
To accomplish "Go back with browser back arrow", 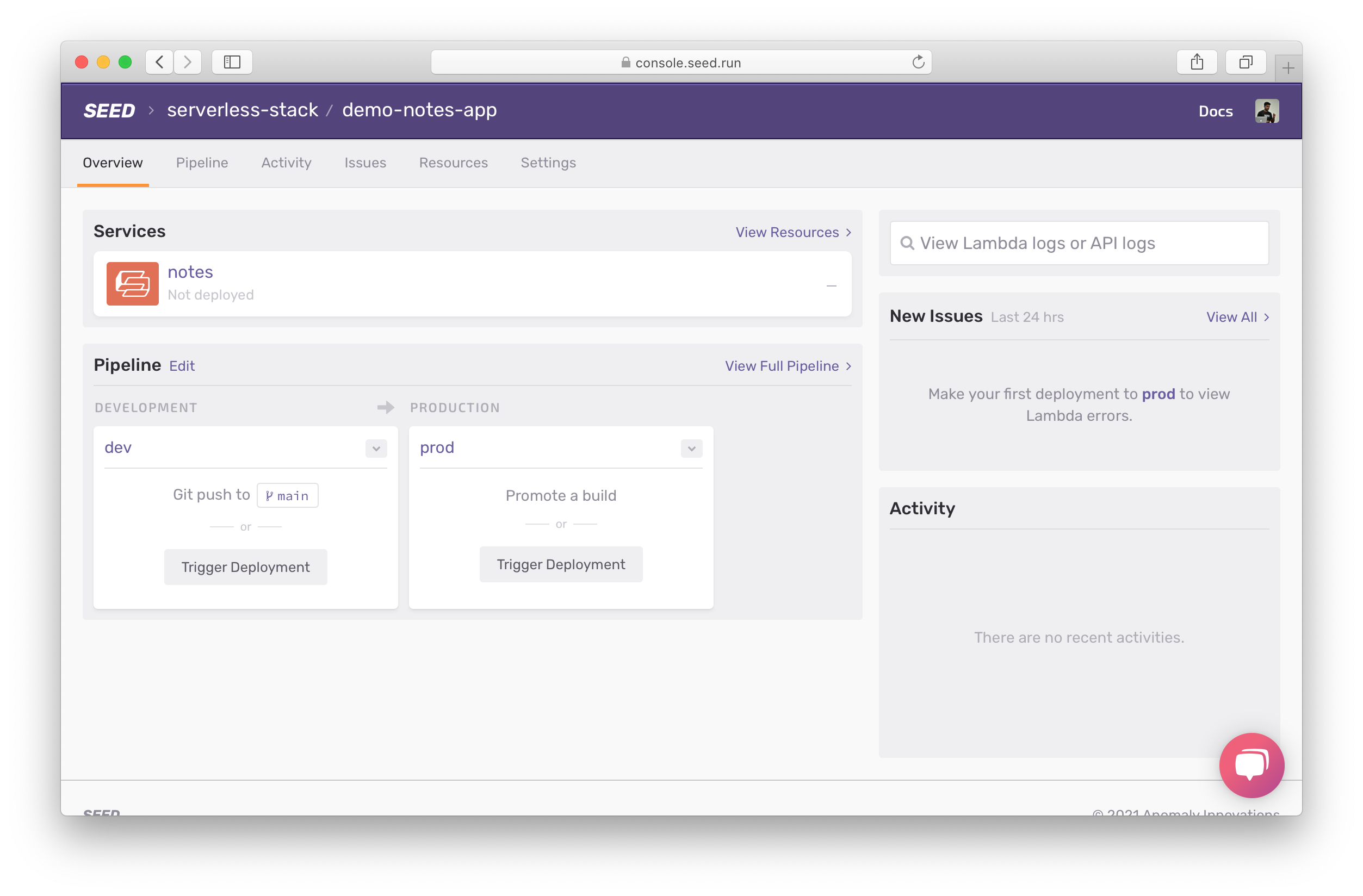I will (x=160, y=62).
